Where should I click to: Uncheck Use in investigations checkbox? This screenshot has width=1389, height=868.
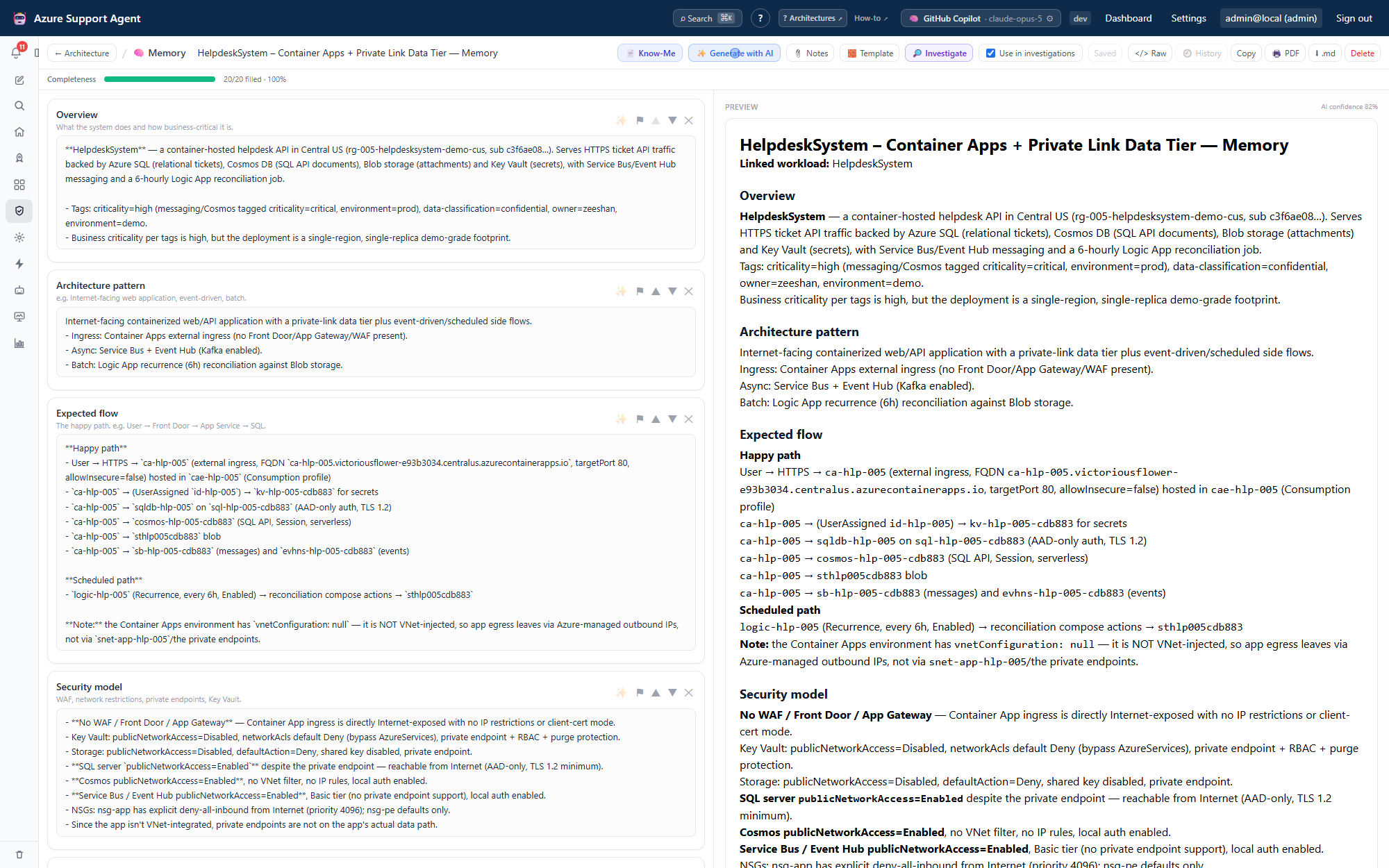[x=991, y=53]
